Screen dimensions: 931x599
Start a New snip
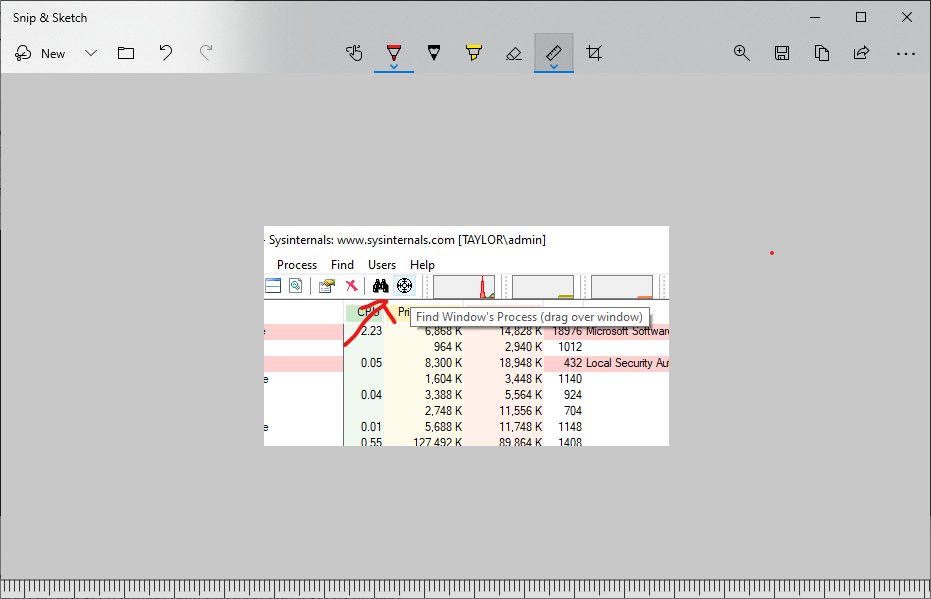(x=40, y=53)
